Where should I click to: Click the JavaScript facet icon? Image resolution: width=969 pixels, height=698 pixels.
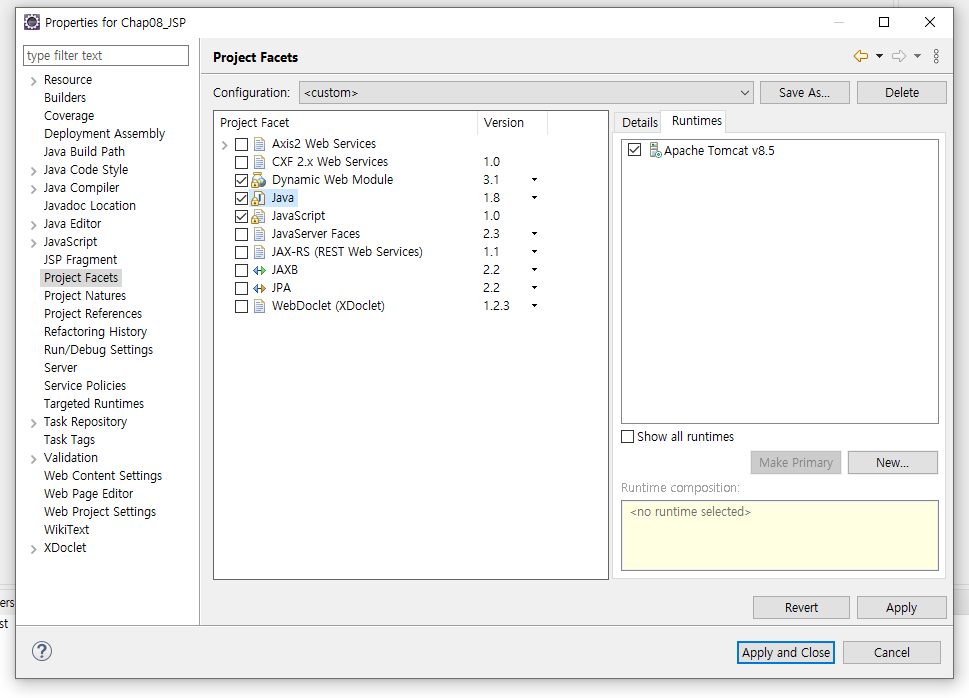pyautogui.click(x=259, y=216)
